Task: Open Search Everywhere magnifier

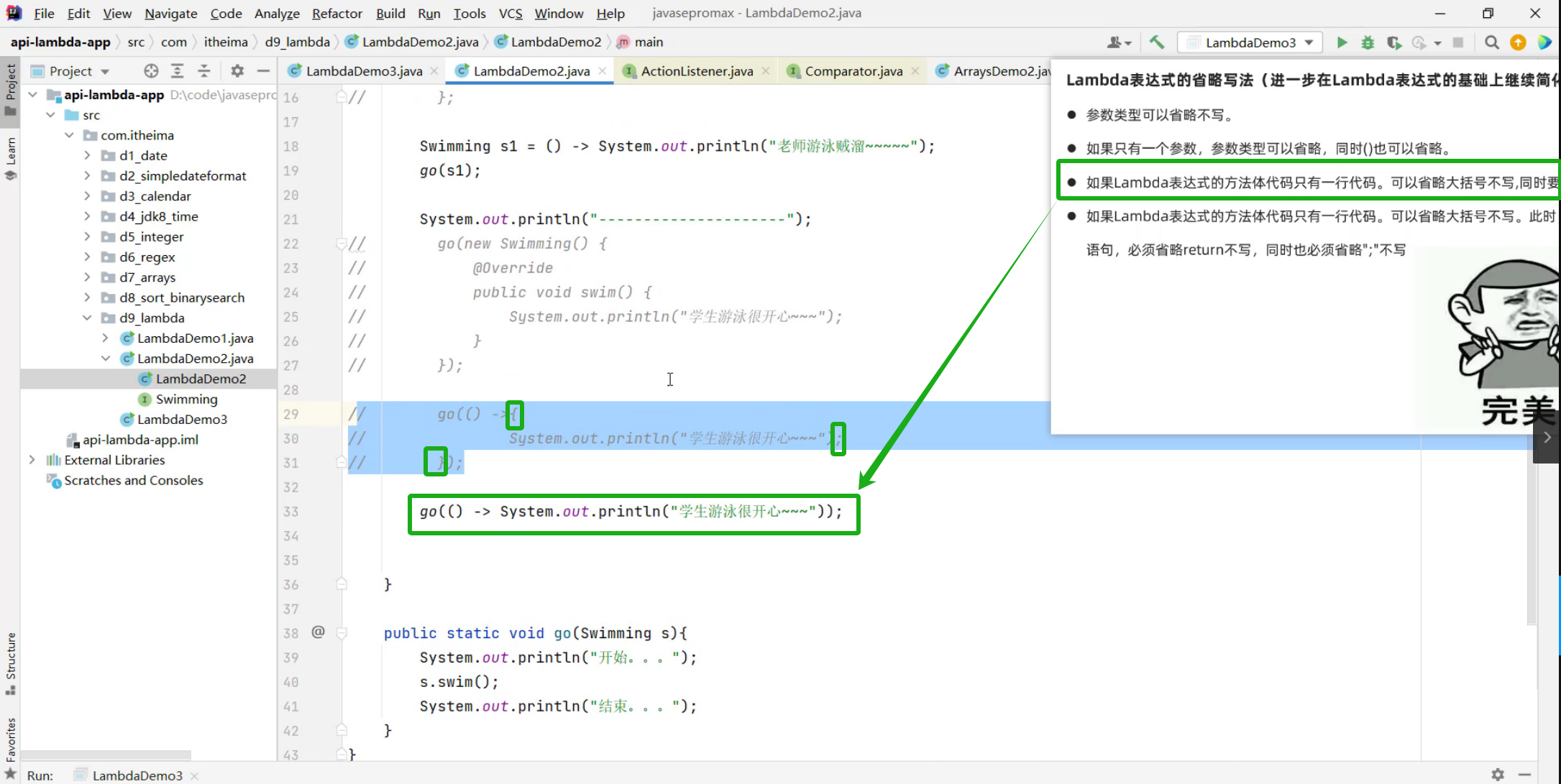Action: [1492, 42]
